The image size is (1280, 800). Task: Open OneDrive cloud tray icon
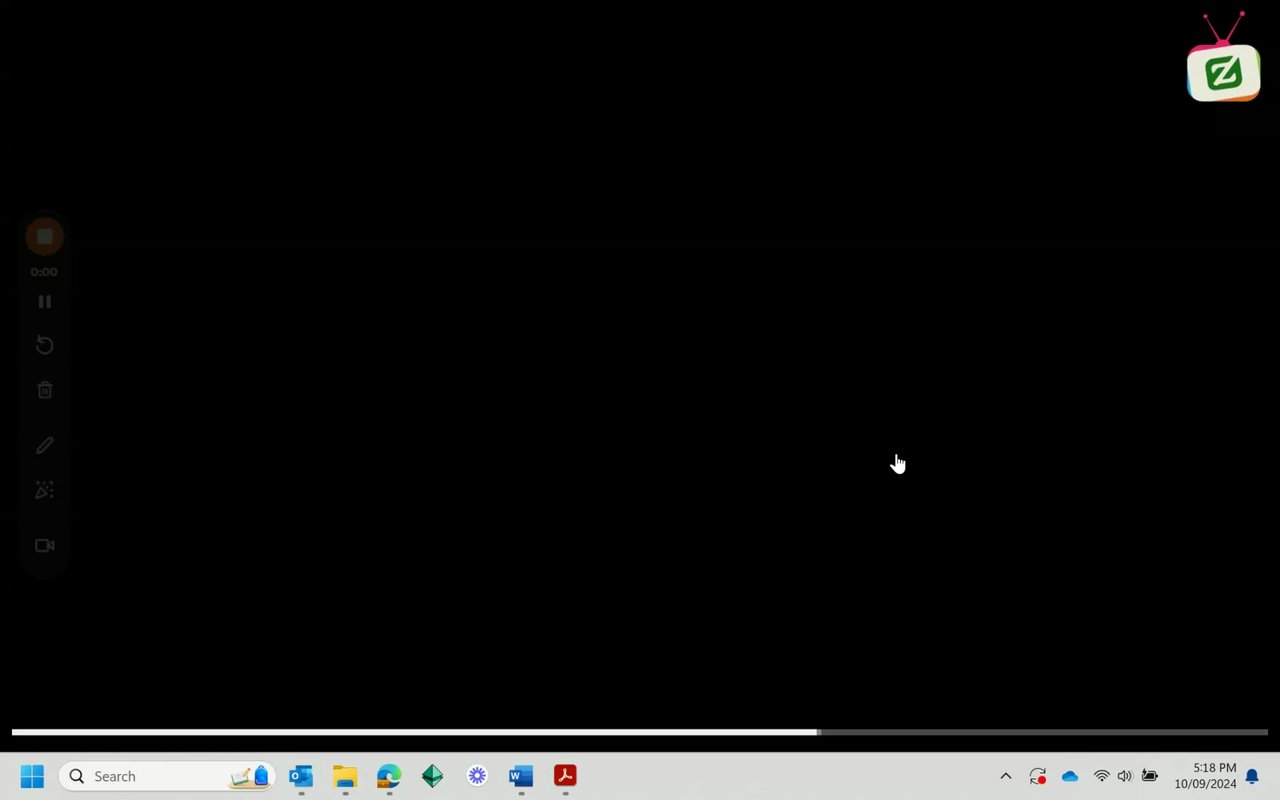click(x=1070, y=776)
